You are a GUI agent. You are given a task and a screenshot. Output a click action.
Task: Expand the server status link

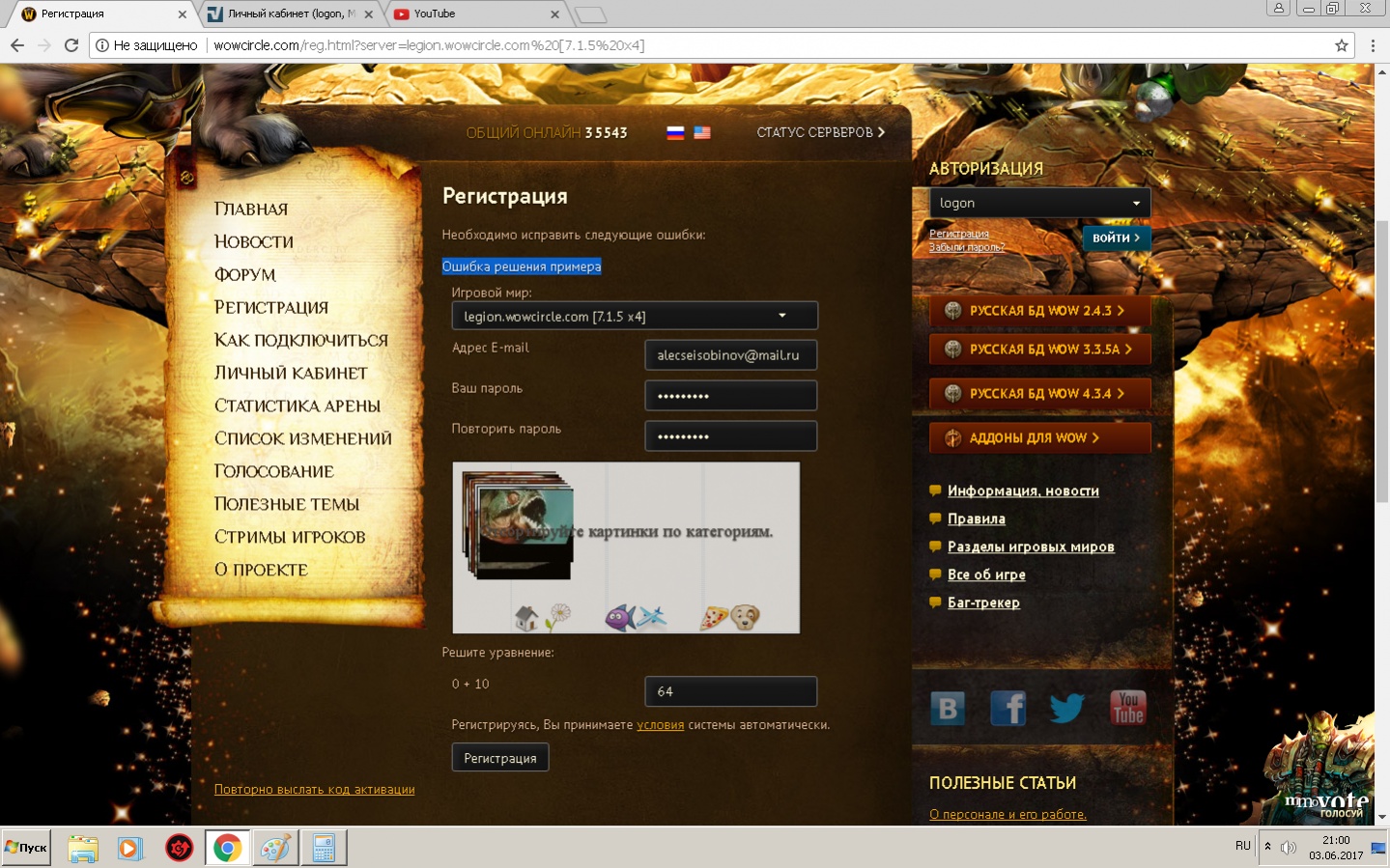pos(820,132)
